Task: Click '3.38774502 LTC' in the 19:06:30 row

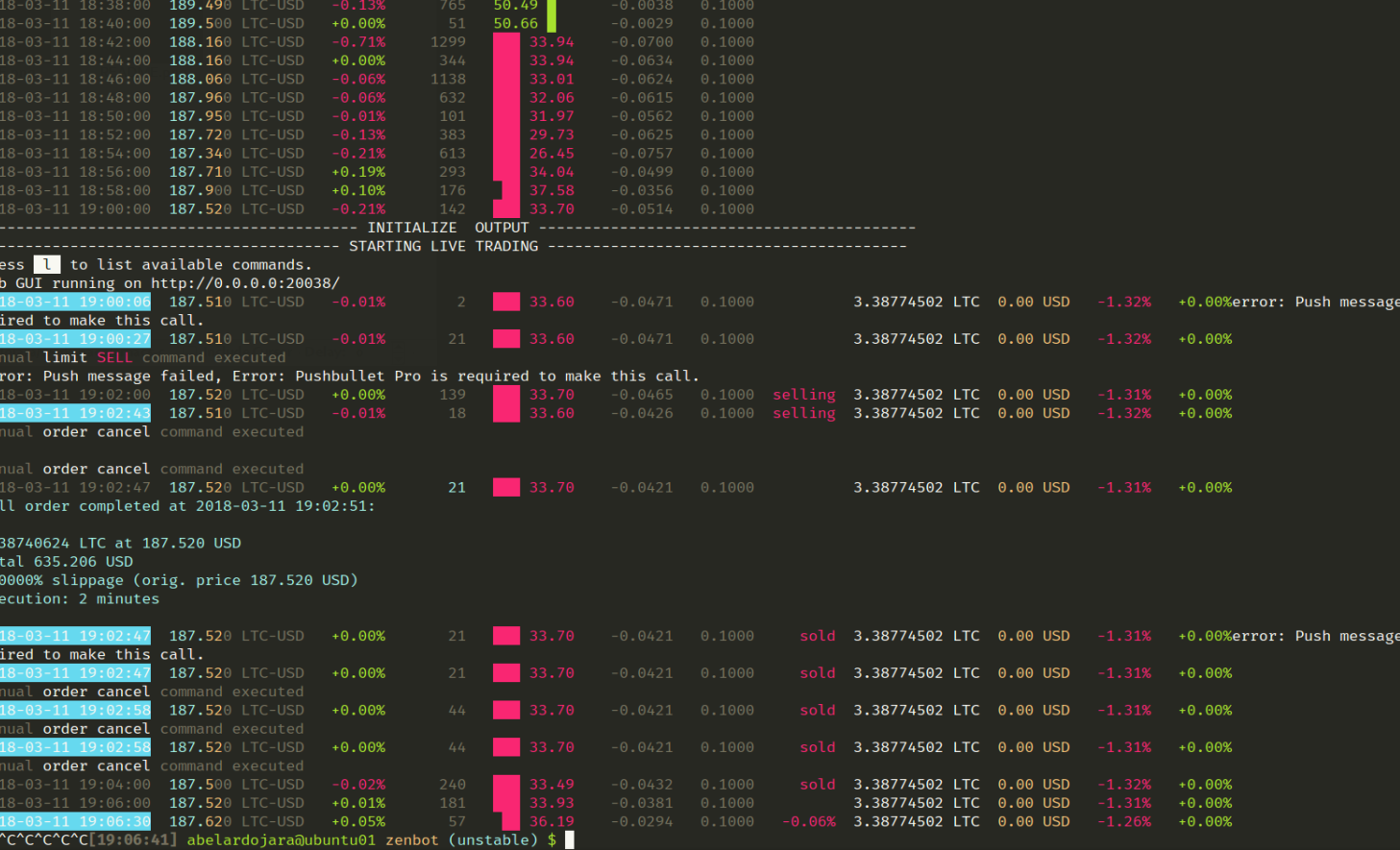Action: [917, 822]
